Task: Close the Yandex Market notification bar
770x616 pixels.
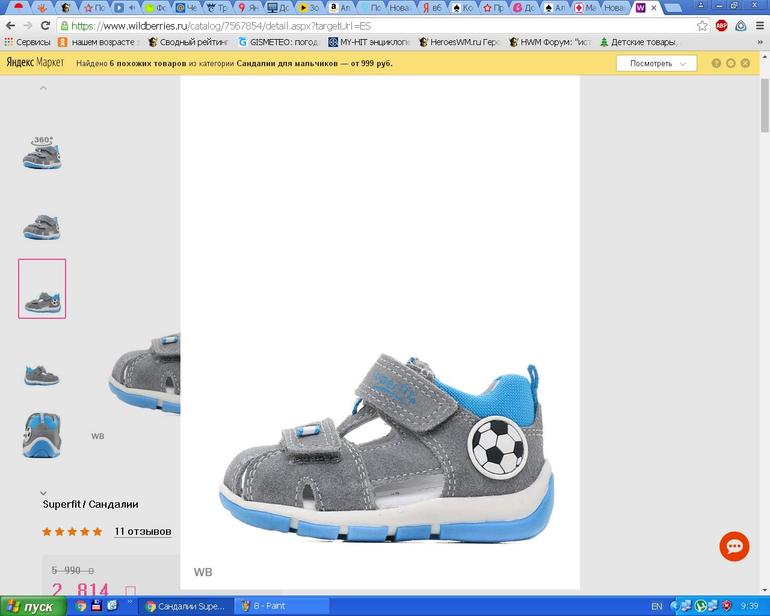Action: (x=746, y=64)
